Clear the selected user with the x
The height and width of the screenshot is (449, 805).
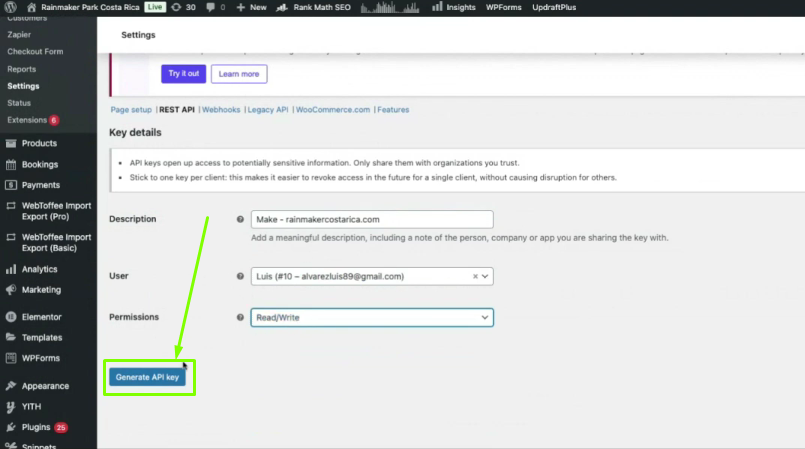[476, 276]
